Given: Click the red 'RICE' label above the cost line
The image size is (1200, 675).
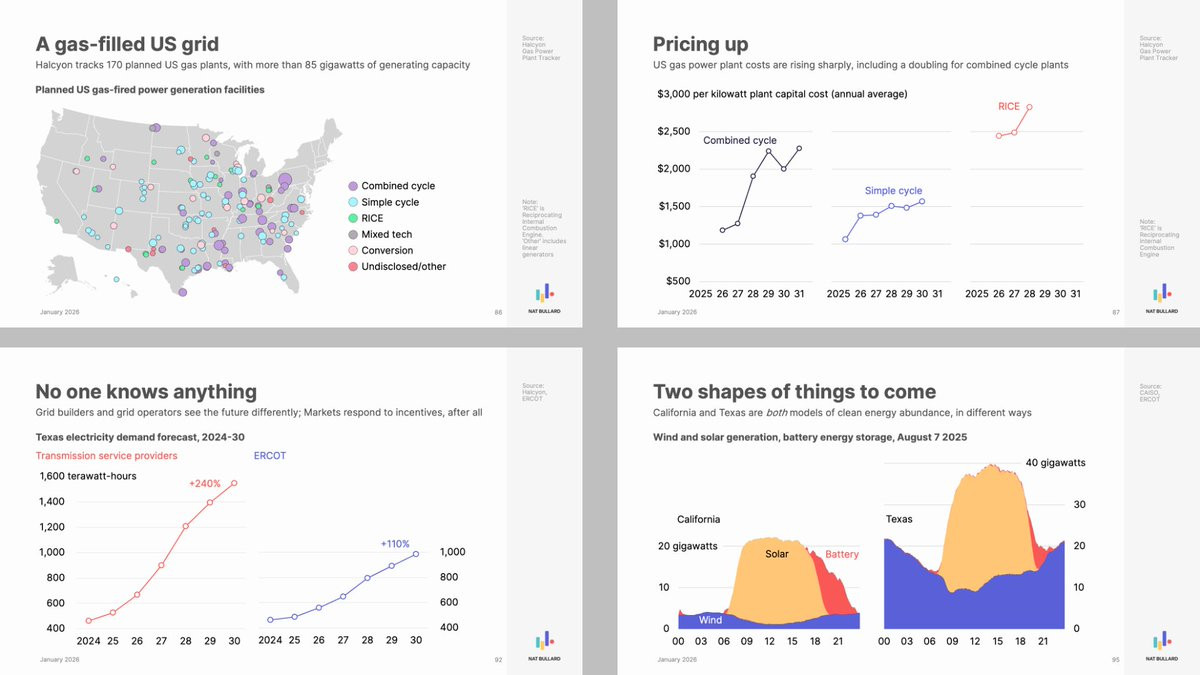Looking at the screenshot, I should pos(1009,106).
